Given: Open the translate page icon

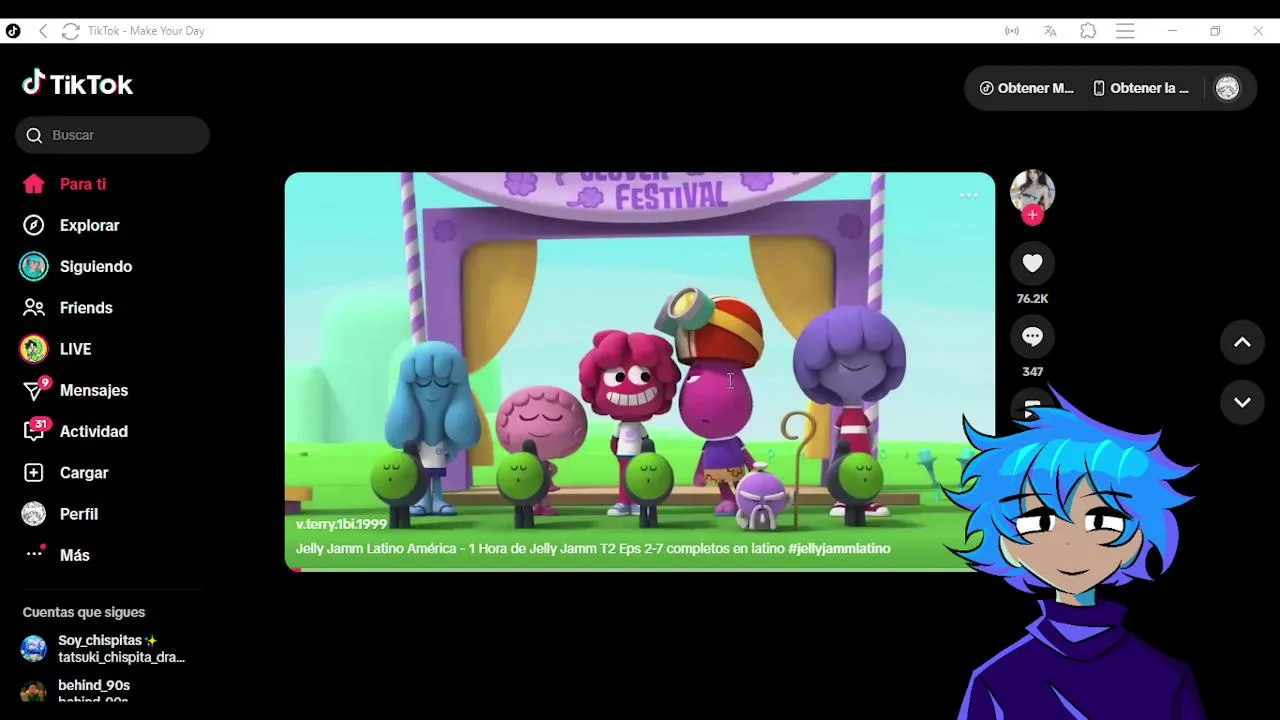Looking at the screenshot, I should 1050,31.
